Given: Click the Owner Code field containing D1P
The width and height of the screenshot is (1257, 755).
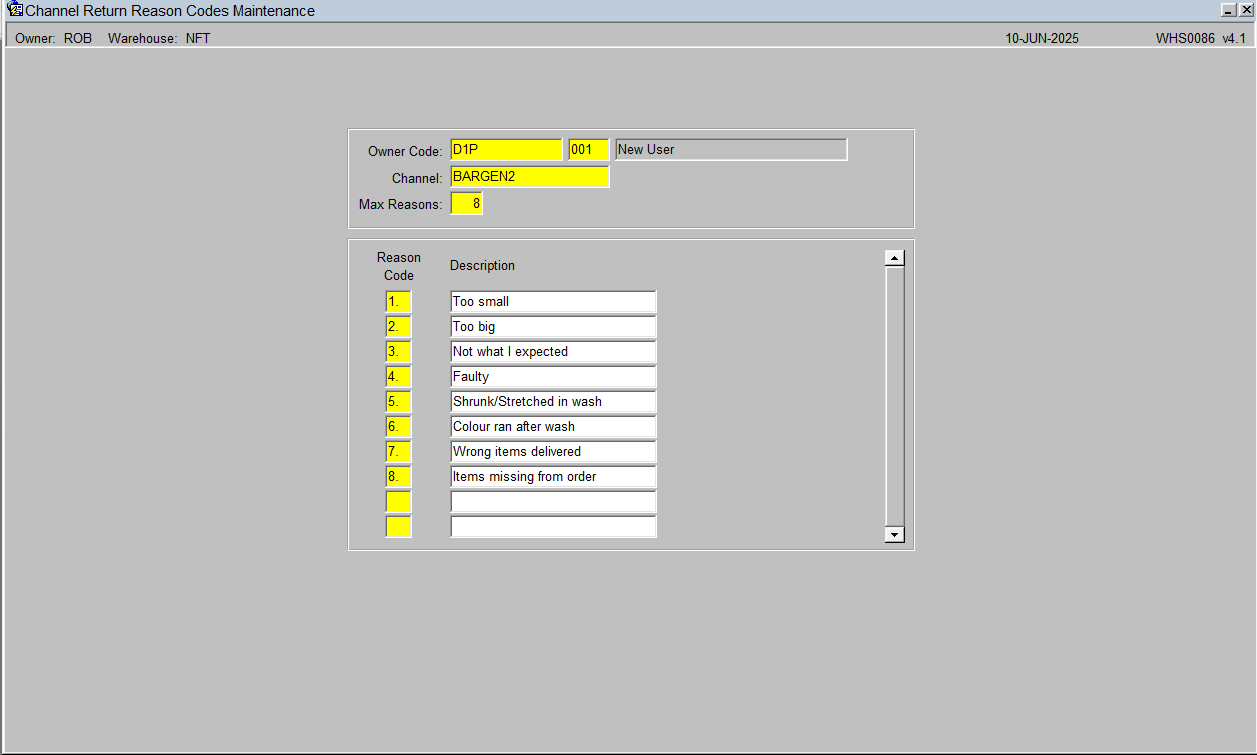Looking at the screenshot, I should (x=506, y=150).
